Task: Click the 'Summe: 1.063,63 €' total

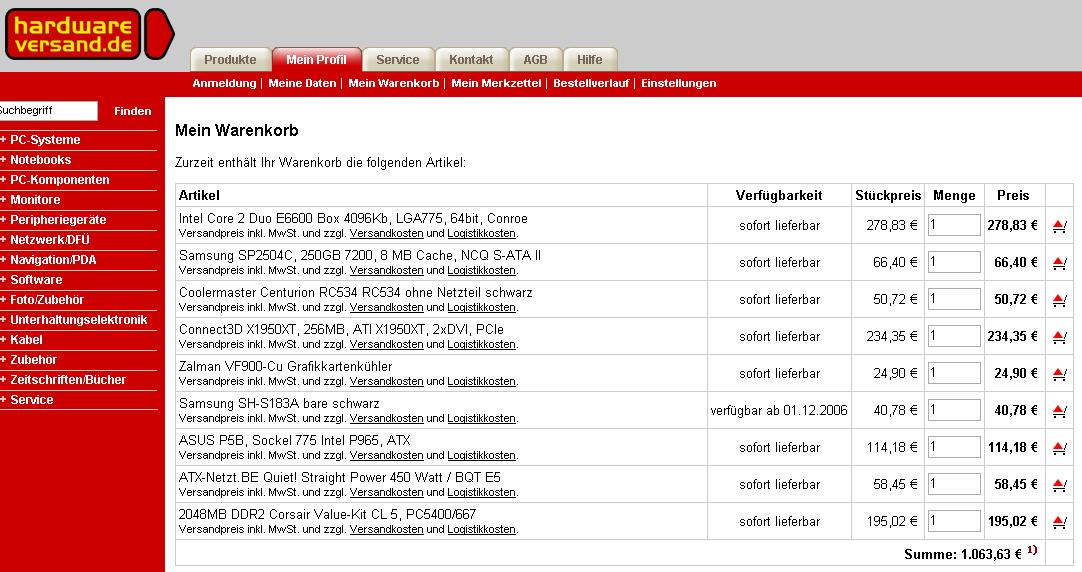Action: pyautogui.click(x=963, y=554)
